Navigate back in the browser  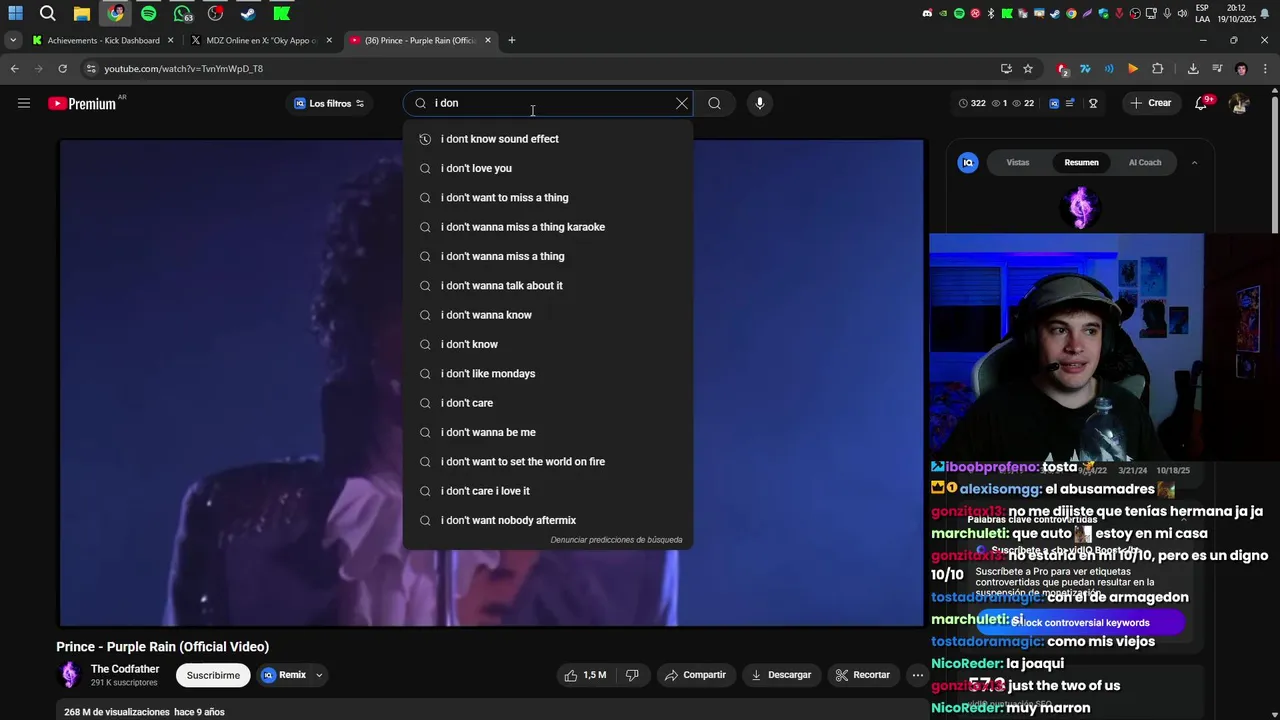pyautogui.click(x=14, y=69)
